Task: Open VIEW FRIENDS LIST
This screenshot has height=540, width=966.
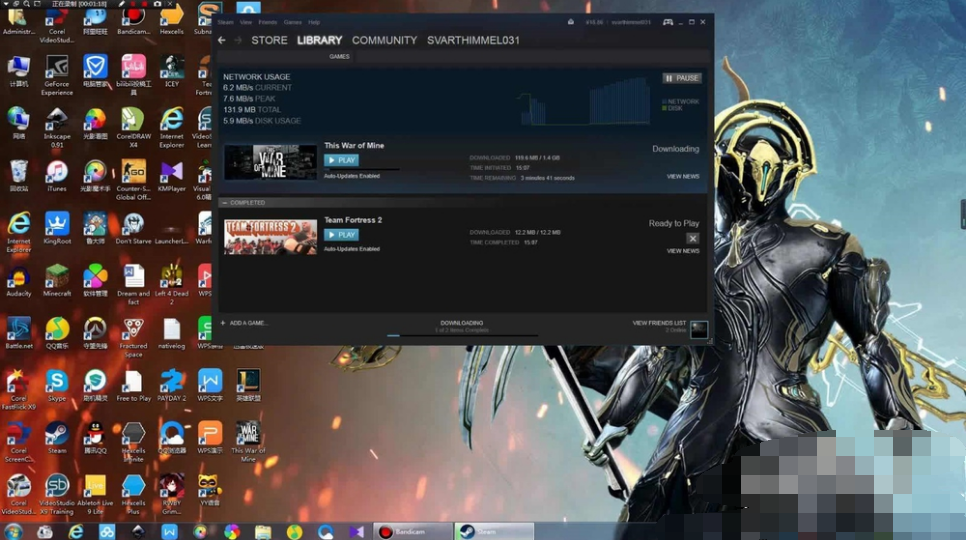Action: pos(659,323)
